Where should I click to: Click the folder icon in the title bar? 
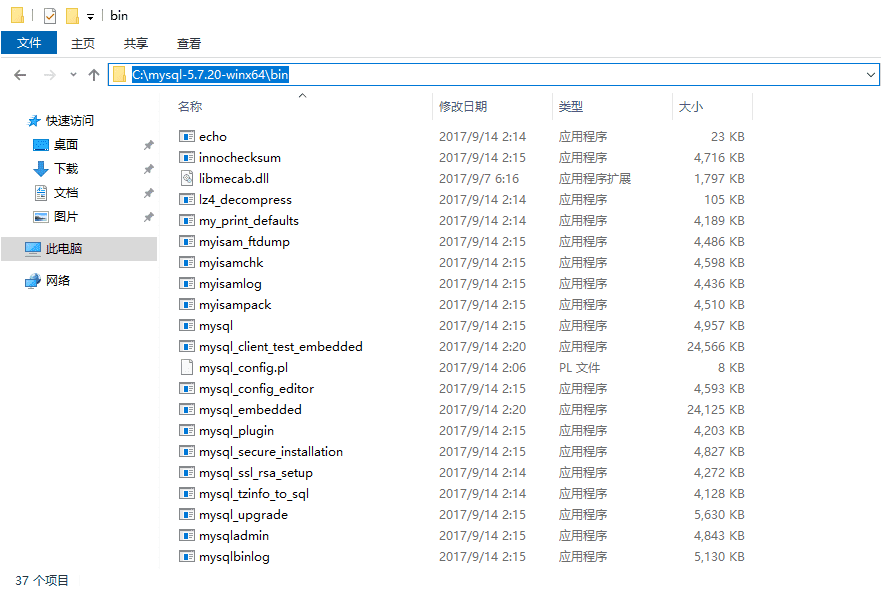point(17,15)
